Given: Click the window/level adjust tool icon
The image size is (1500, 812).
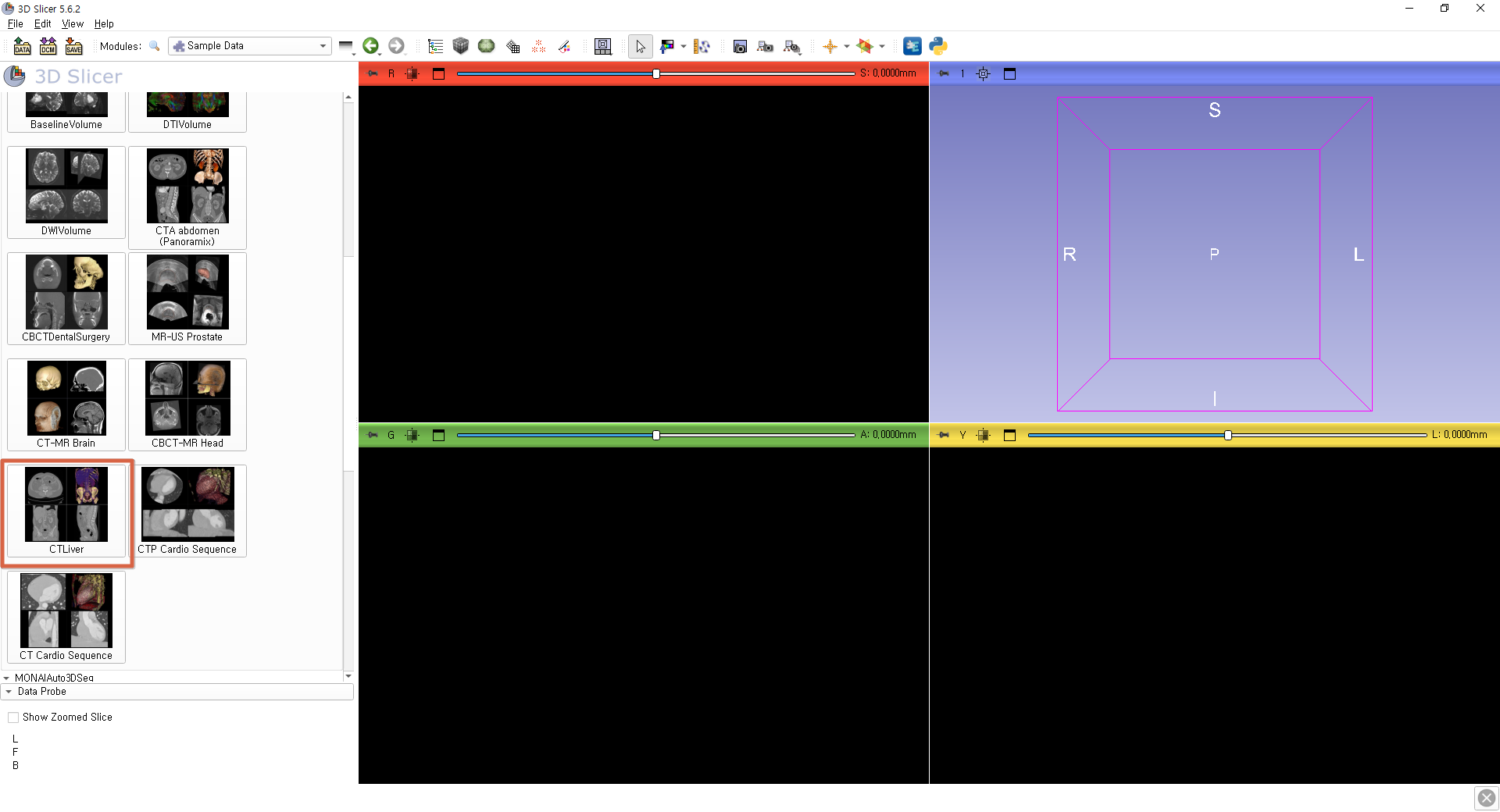Looking at the screenshot, I should tap(666, 47).
